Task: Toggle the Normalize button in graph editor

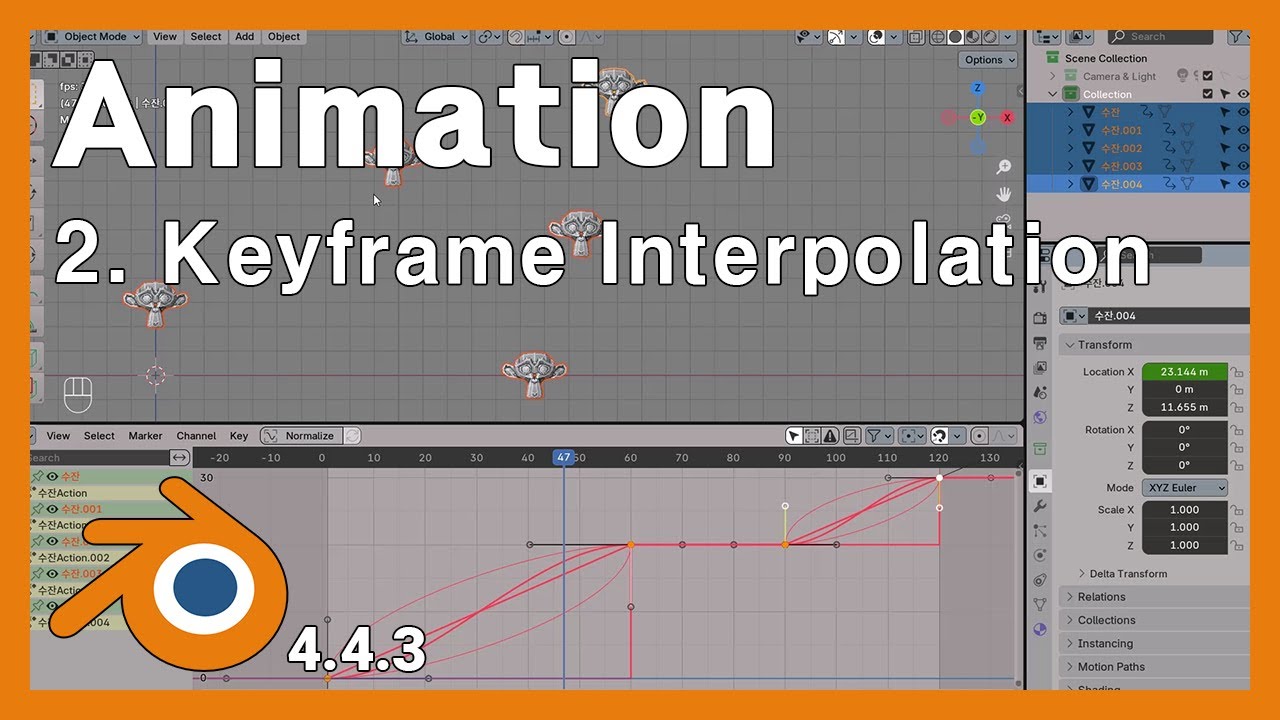Action: (301, 436)
